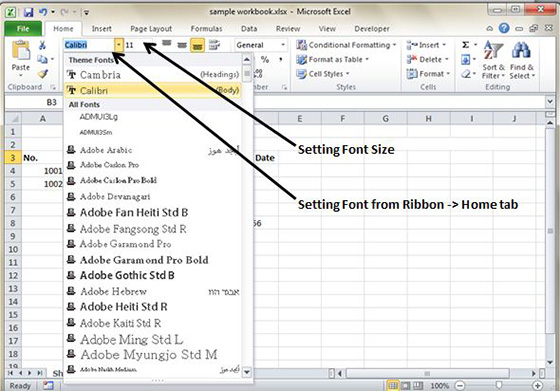The image size is (560, 391).
Task: Click the Fill down icon
Action: pyautogui.click(x=465, y=59)
